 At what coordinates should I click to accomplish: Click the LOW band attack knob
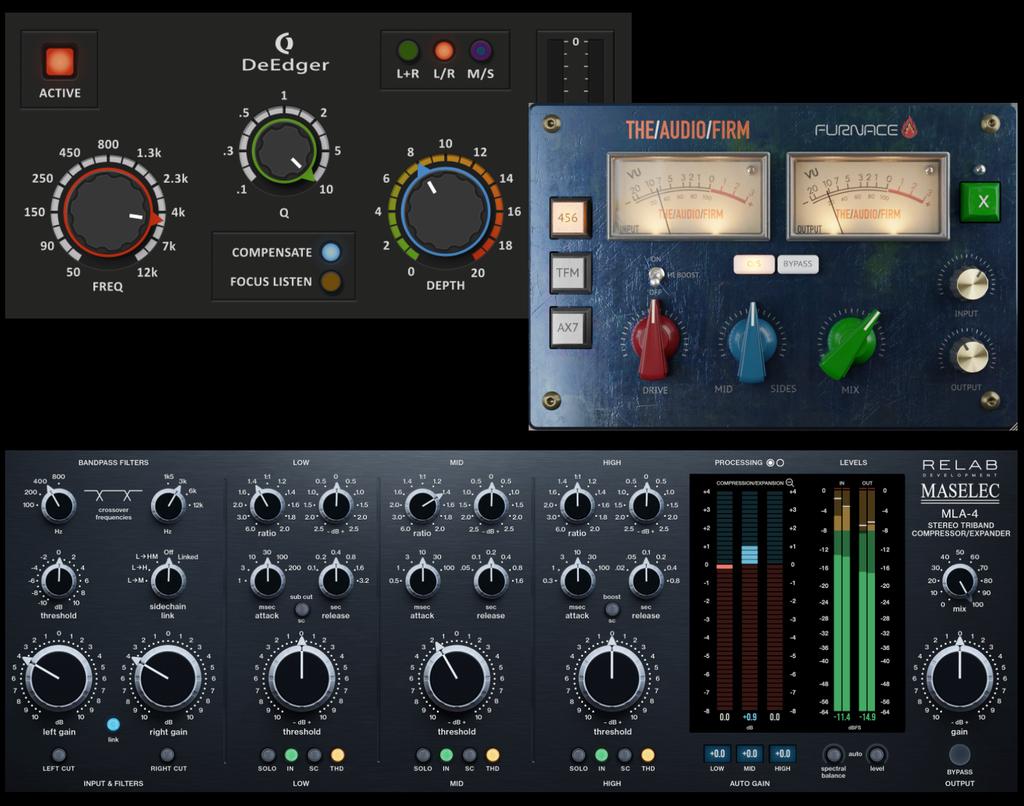266,579
